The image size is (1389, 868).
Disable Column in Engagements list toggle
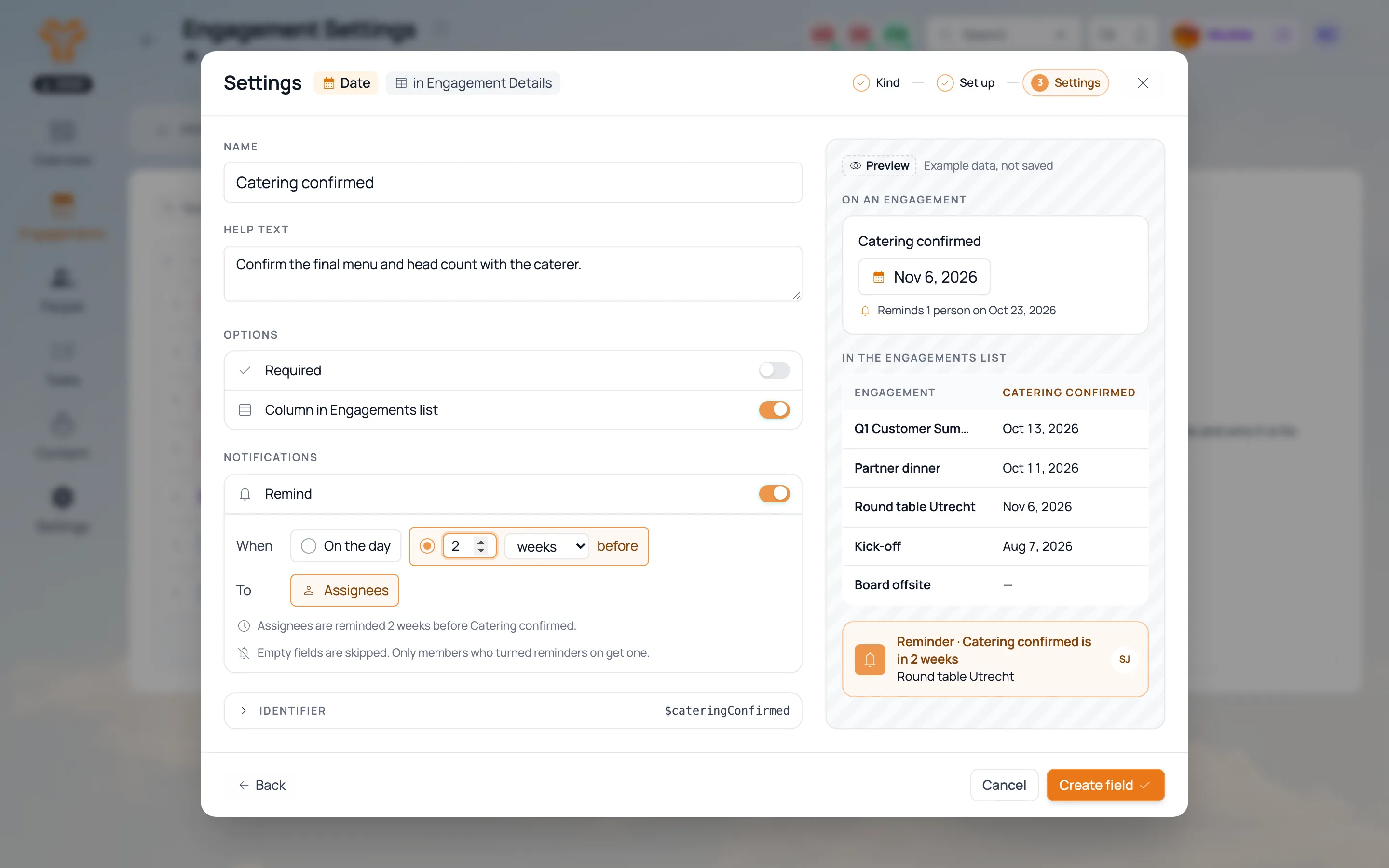pos(774,410)
